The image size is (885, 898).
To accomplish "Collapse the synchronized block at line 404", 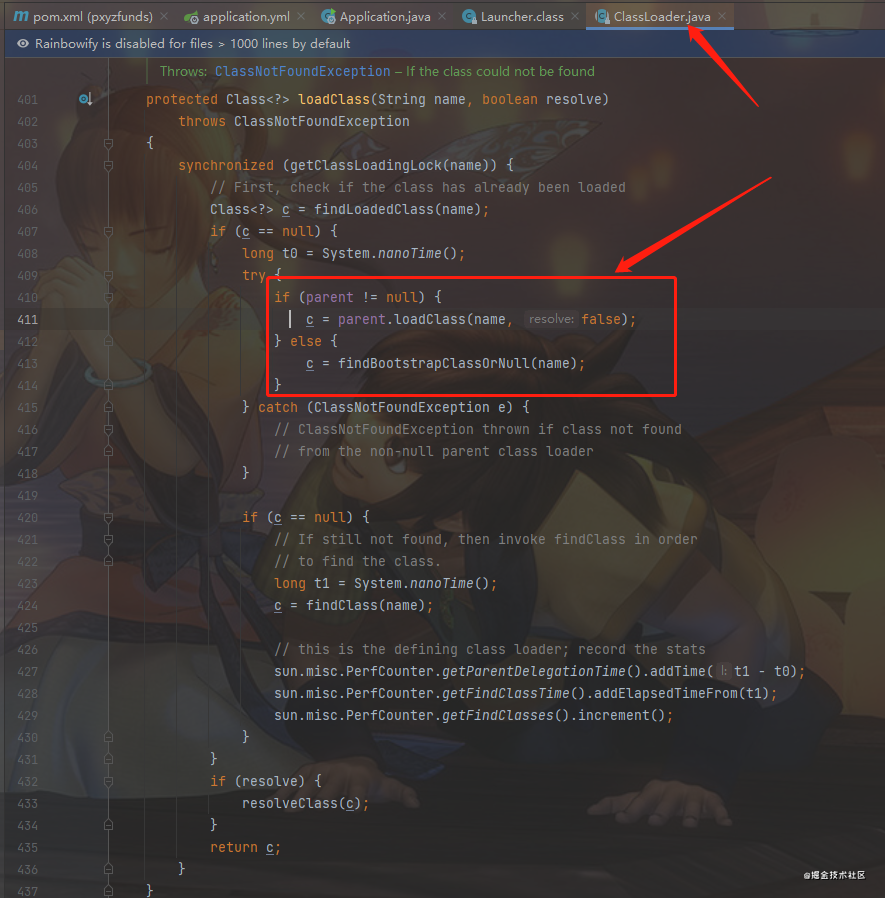I will coord(108,166).
